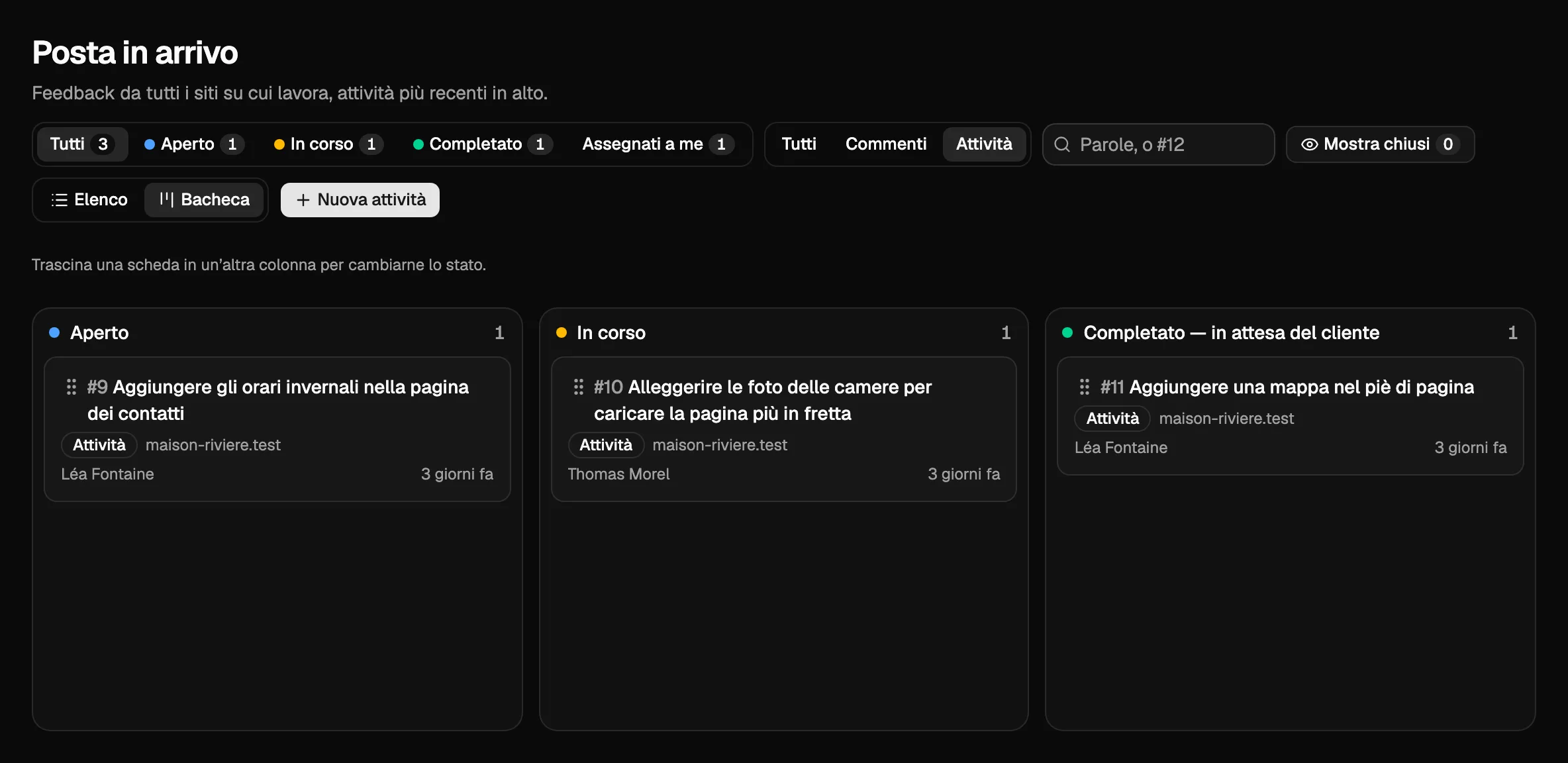
Task: Show only Commenti
Action: 886,144
